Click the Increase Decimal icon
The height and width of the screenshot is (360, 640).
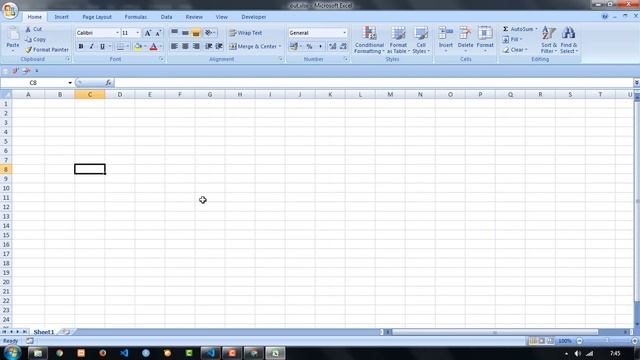(x=333, y=47)
